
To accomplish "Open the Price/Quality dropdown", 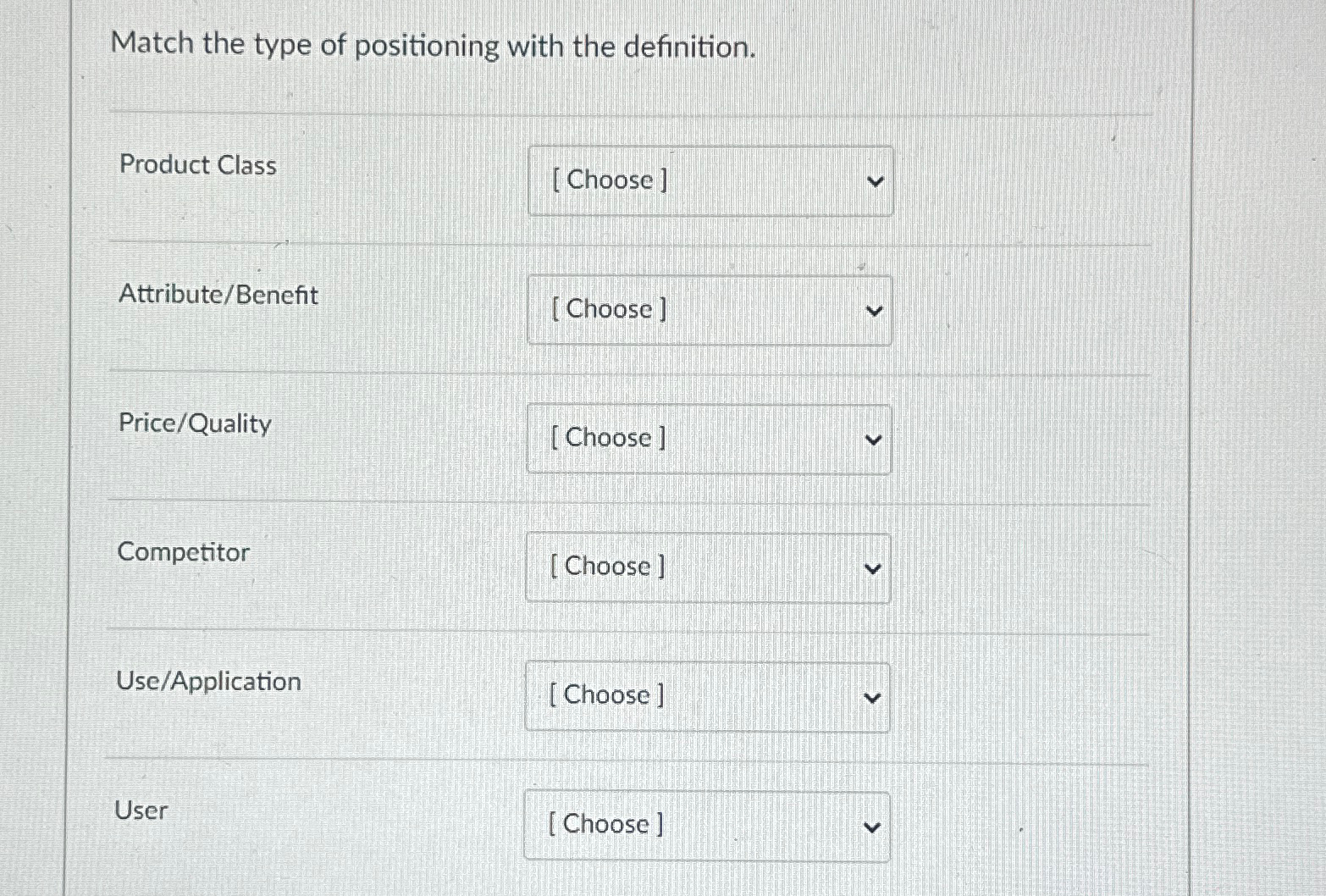I will point(710,438).
